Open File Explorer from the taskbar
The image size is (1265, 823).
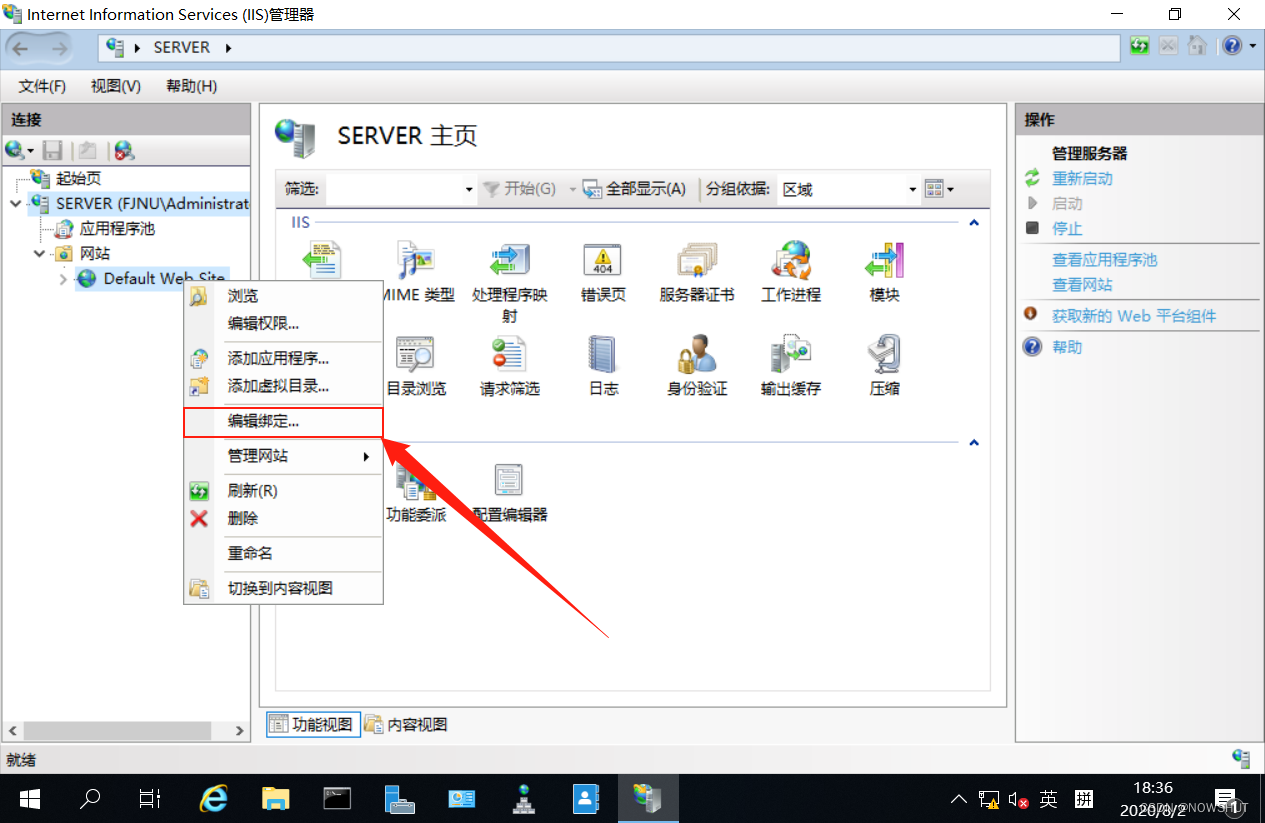point(275,798)
